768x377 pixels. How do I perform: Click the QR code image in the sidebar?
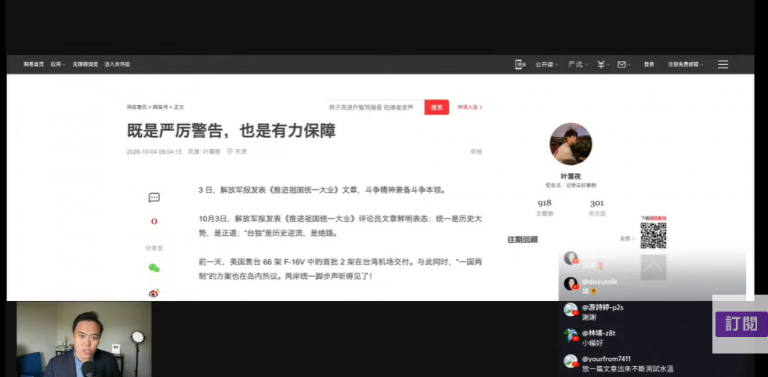pyautogui.click(x=653, y=236)
